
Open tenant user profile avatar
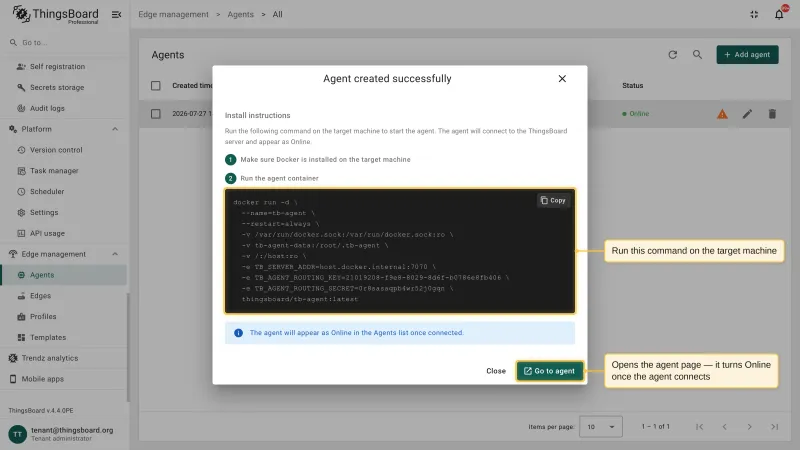(x=17, y=434)
